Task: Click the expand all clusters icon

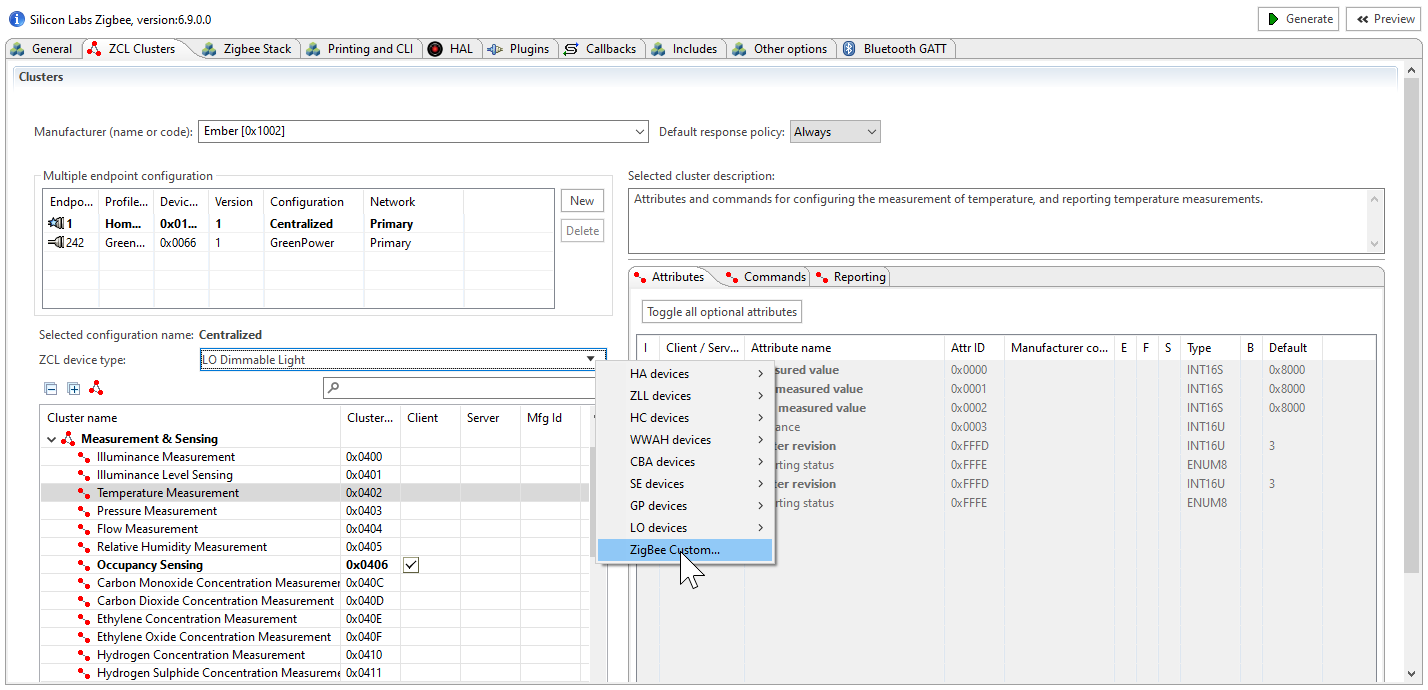Action: click(73, 388)
